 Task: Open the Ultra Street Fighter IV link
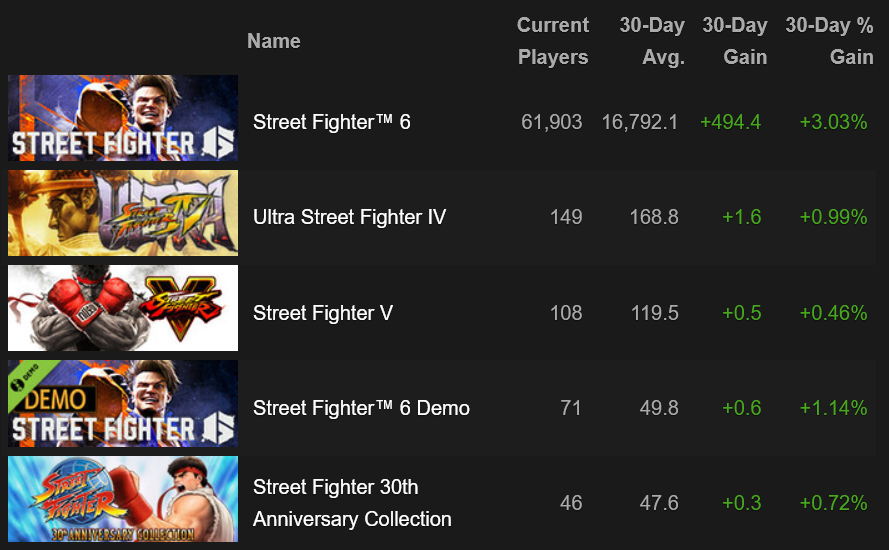[350, 217]
